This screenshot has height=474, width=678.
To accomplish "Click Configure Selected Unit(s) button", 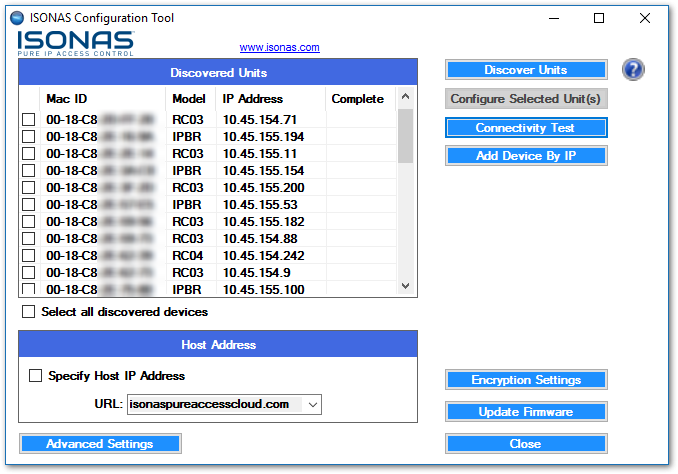I will 526,99.
